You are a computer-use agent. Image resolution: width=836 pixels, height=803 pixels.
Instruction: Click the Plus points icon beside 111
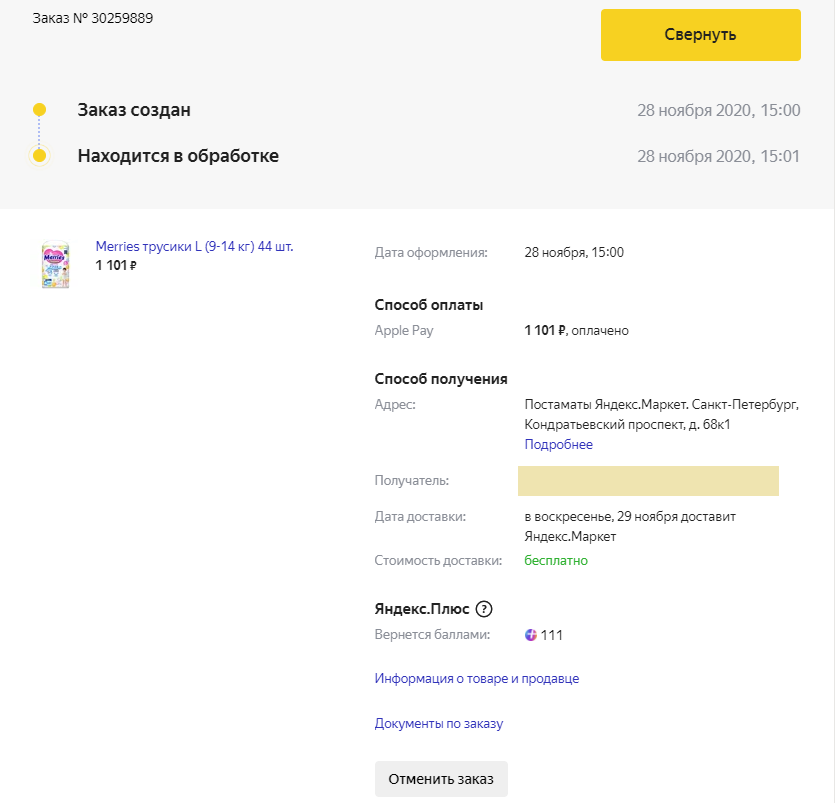[x=531, y=635]
